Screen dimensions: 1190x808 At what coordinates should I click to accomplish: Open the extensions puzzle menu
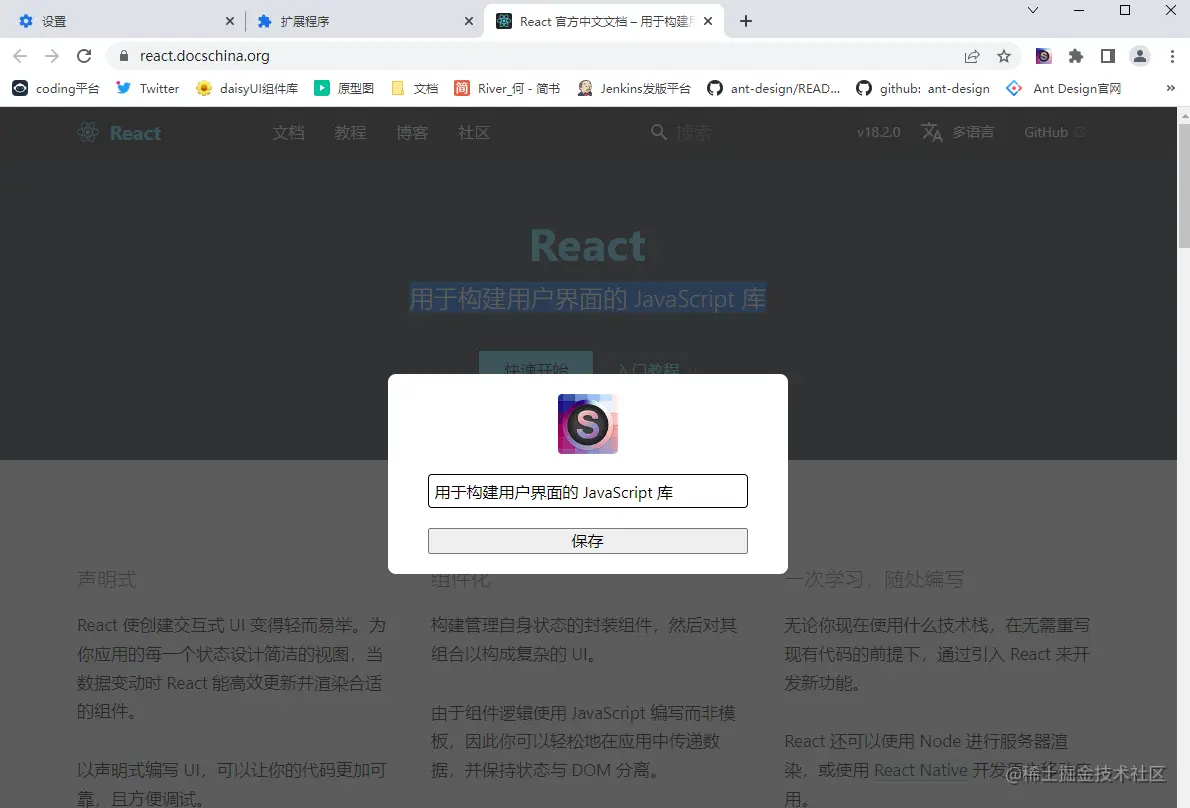pyautogui.click(x=1075, y=56)
